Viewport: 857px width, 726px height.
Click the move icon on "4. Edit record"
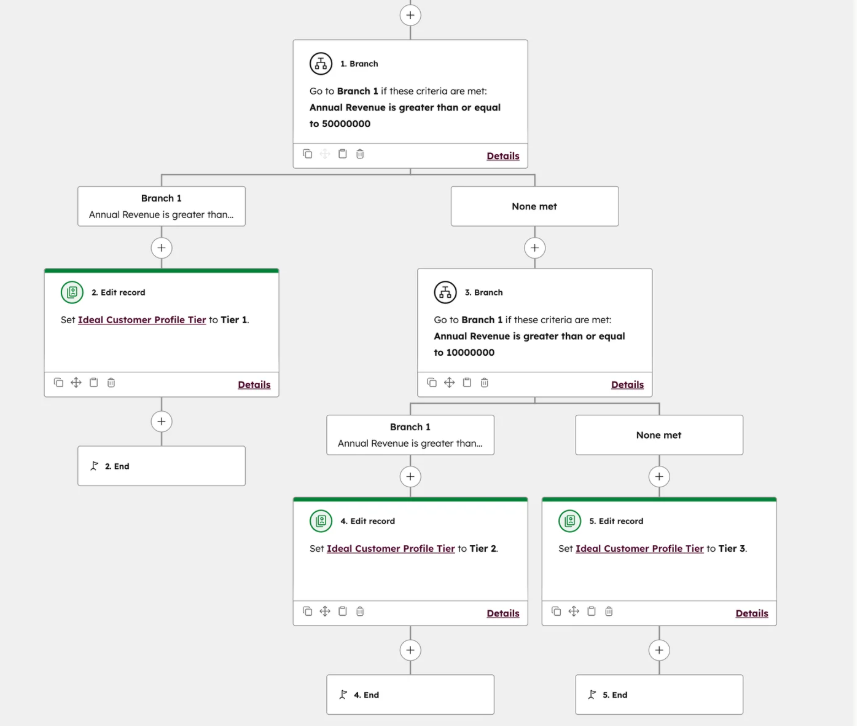pyautogui.click(x=325, y=611)
